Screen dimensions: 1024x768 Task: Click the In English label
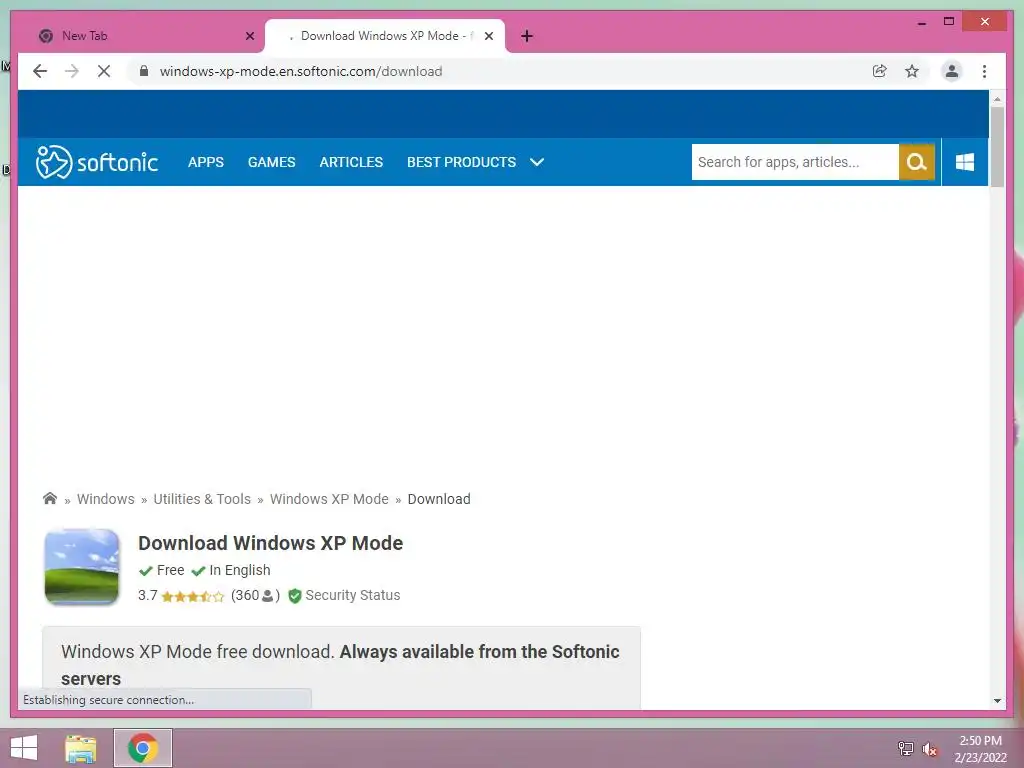coord(240,570)
